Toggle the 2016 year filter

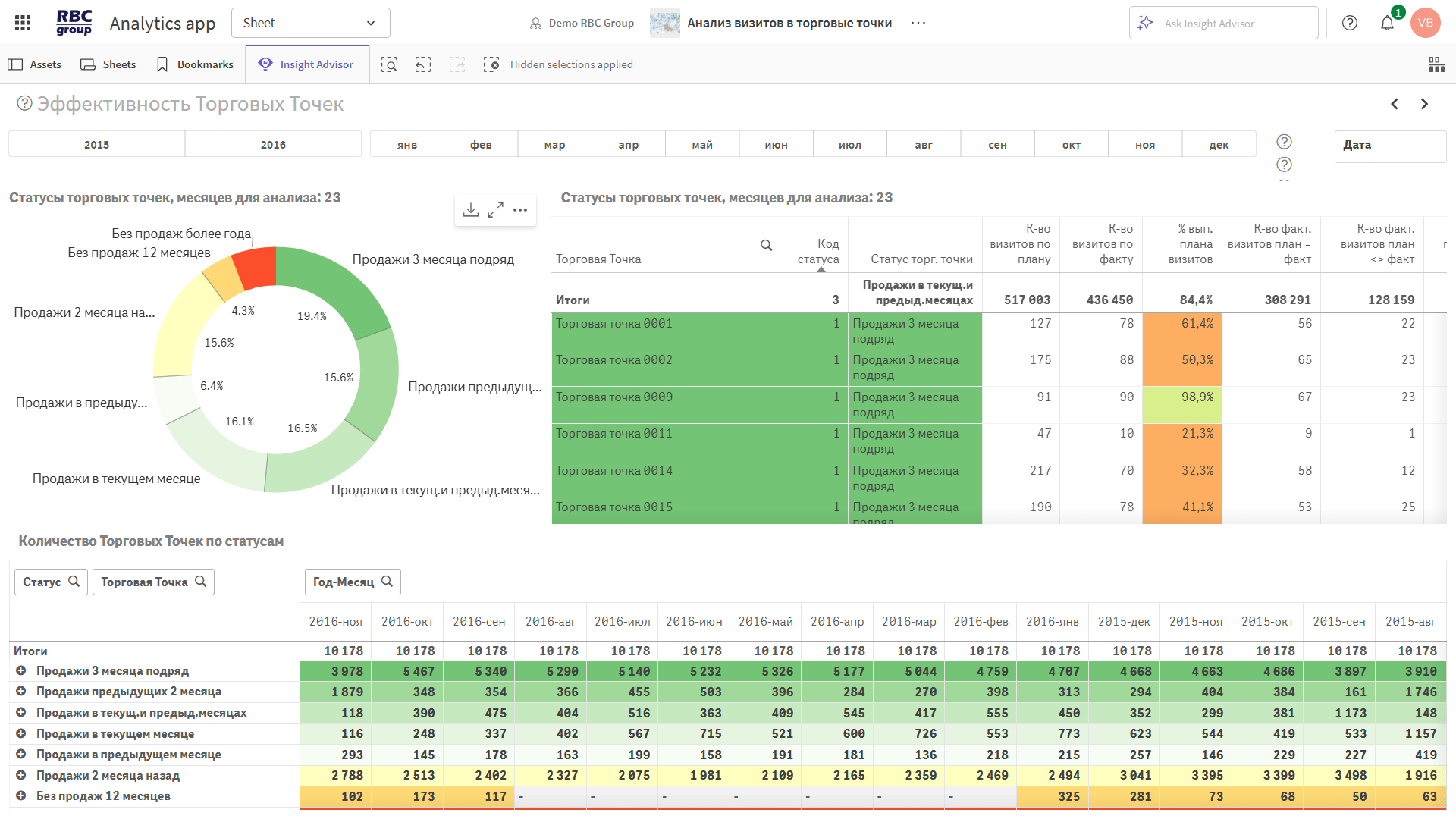point(273,144)
